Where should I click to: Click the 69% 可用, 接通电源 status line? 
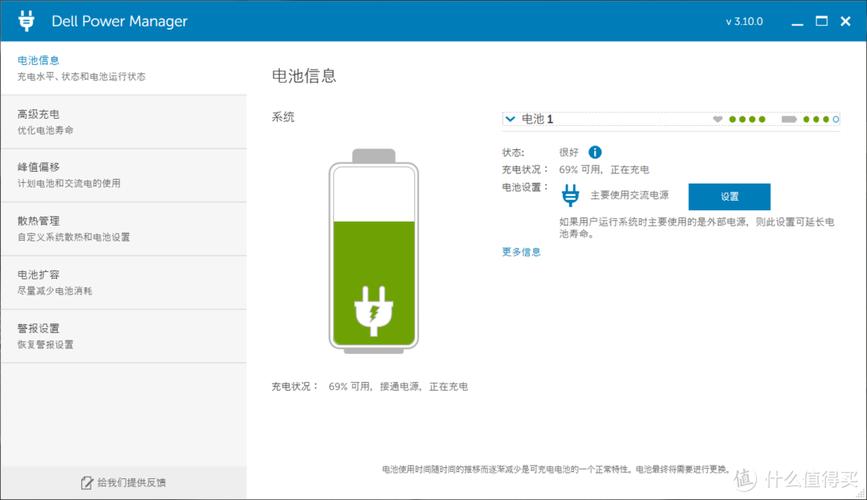coord(398,386)
